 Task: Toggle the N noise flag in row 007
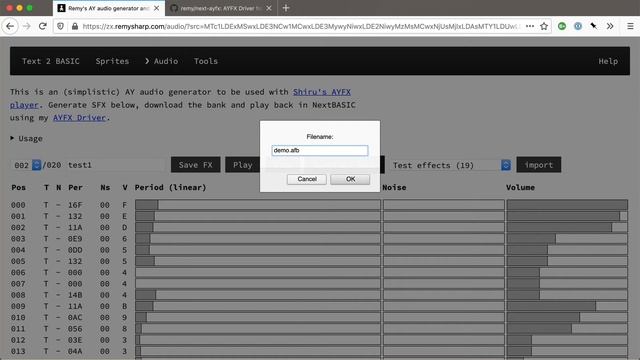coord(58,284)
